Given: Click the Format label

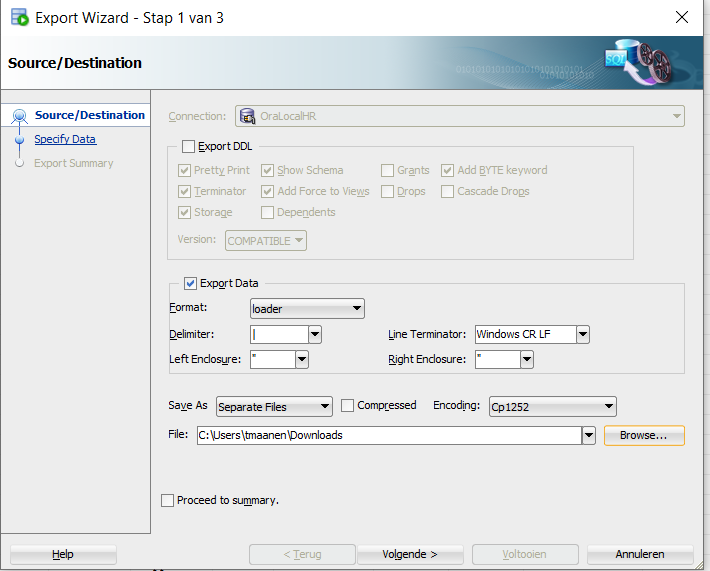Looking at the screenshot, I should pyautogui.click(x=188, y=307).
